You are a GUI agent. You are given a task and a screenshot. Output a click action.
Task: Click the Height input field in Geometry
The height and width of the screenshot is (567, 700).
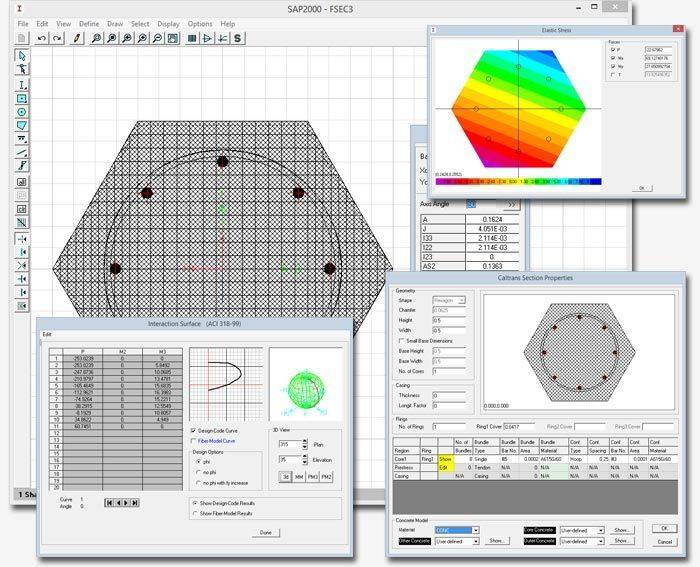click(449, 321)
